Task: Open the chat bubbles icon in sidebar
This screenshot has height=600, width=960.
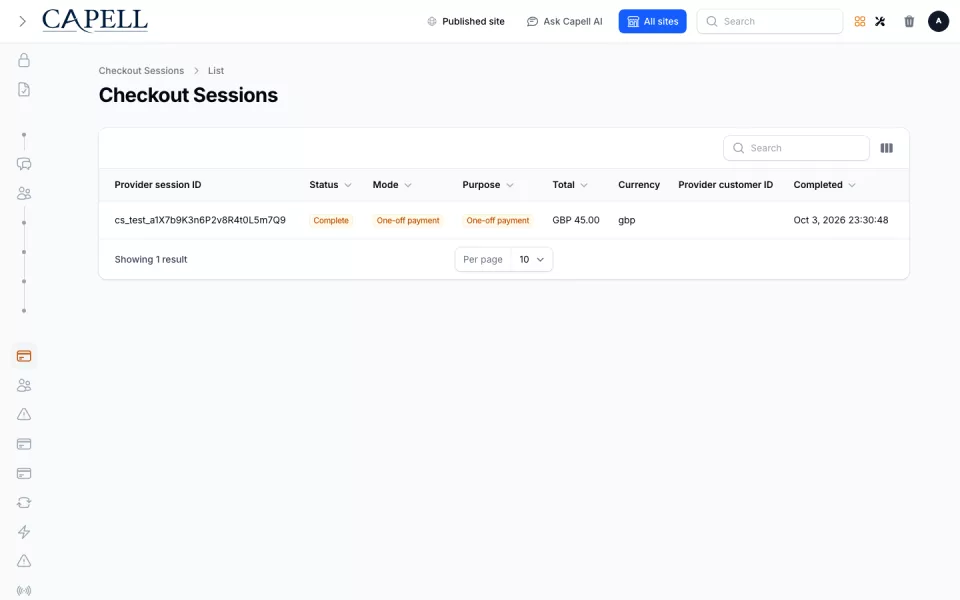Action: coord(24,164)
